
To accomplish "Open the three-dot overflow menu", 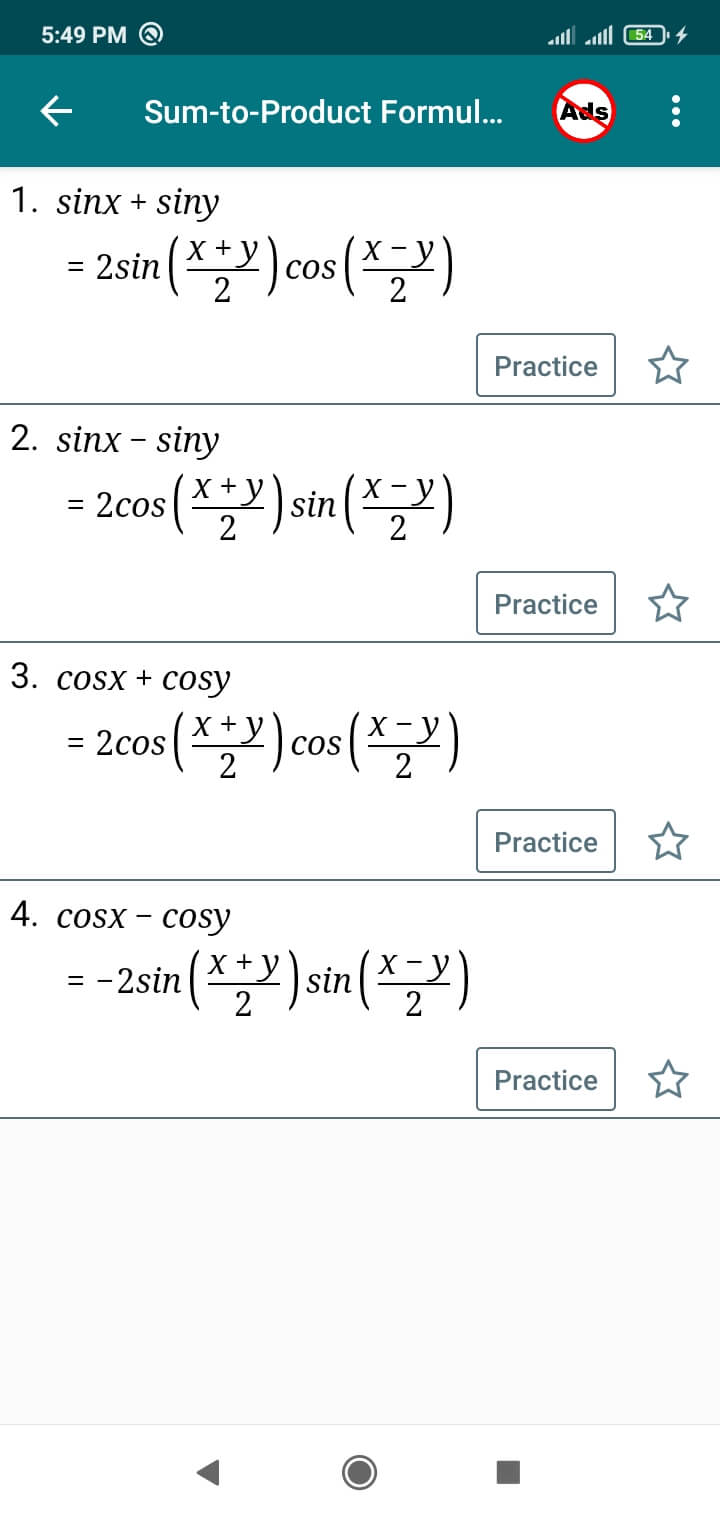I will (x=676, y=111).
